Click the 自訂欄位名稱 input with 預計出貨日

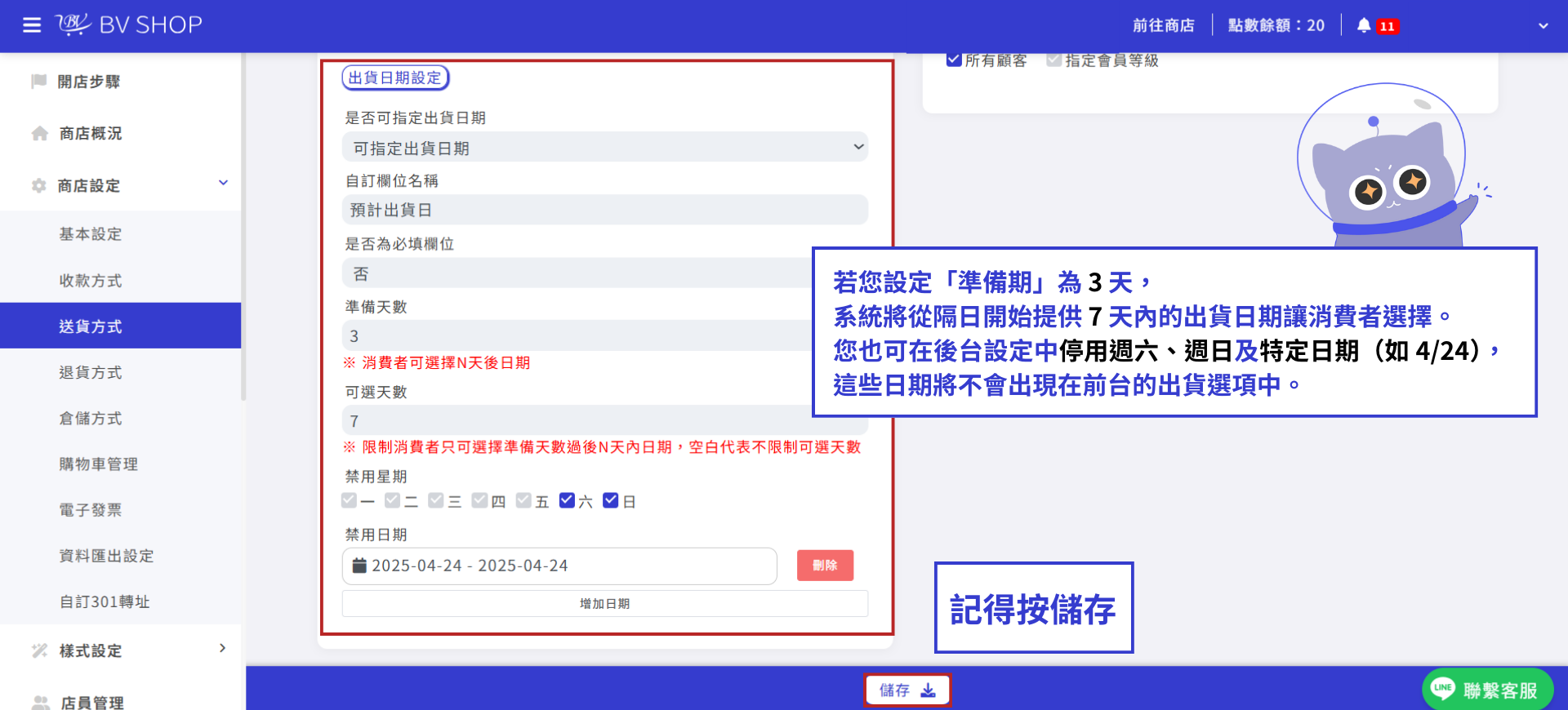tap(605, 210)
